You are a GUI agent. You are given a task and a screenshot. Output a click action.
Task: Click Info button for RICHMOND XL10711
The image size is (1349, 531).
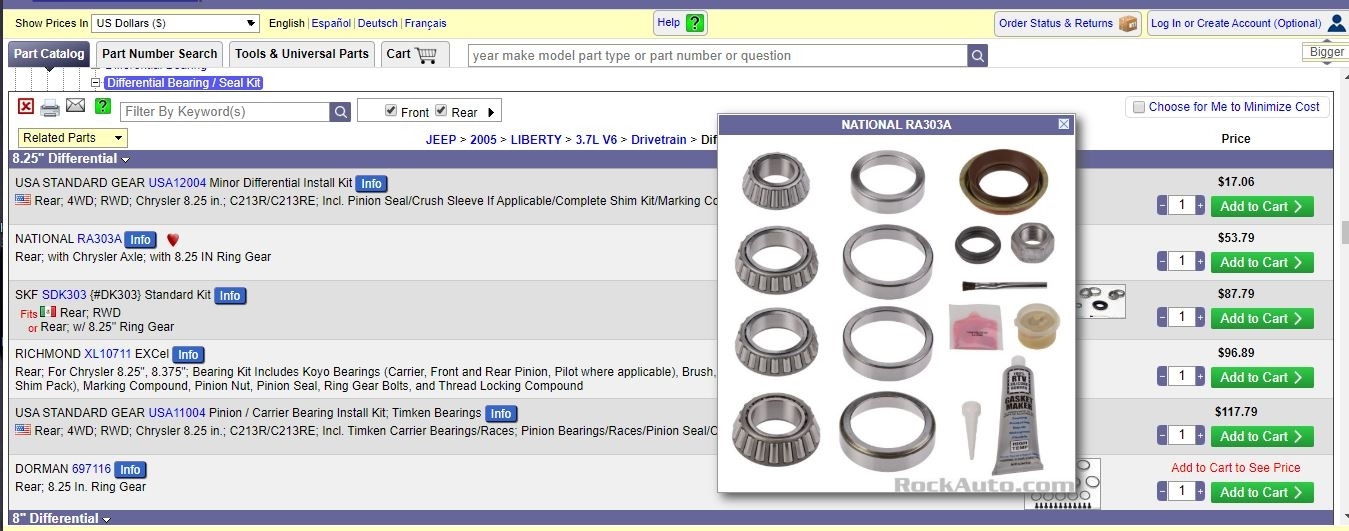(x=189, y=355)
